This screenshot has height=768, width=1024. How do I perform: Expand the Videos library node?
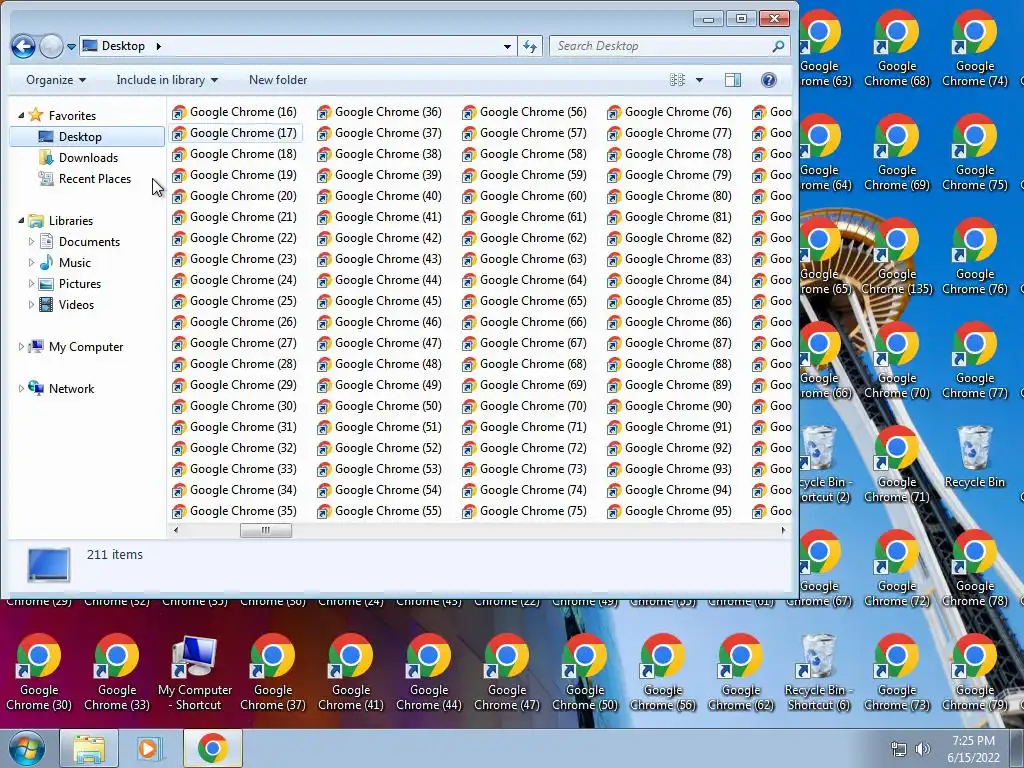pyautogui.click(x=31, y=304)
